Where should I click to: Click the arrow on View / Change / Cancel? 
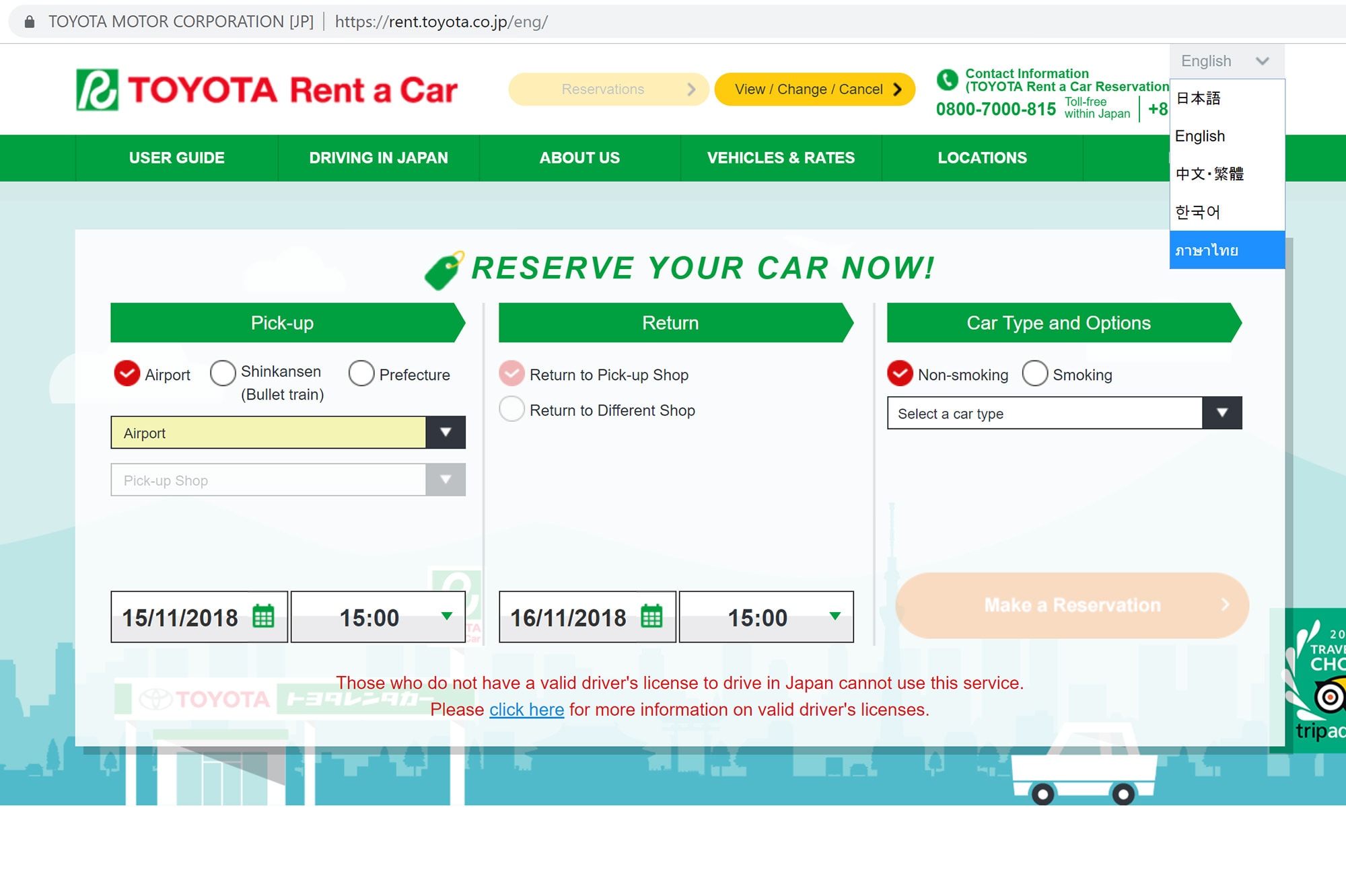[897, 89]
